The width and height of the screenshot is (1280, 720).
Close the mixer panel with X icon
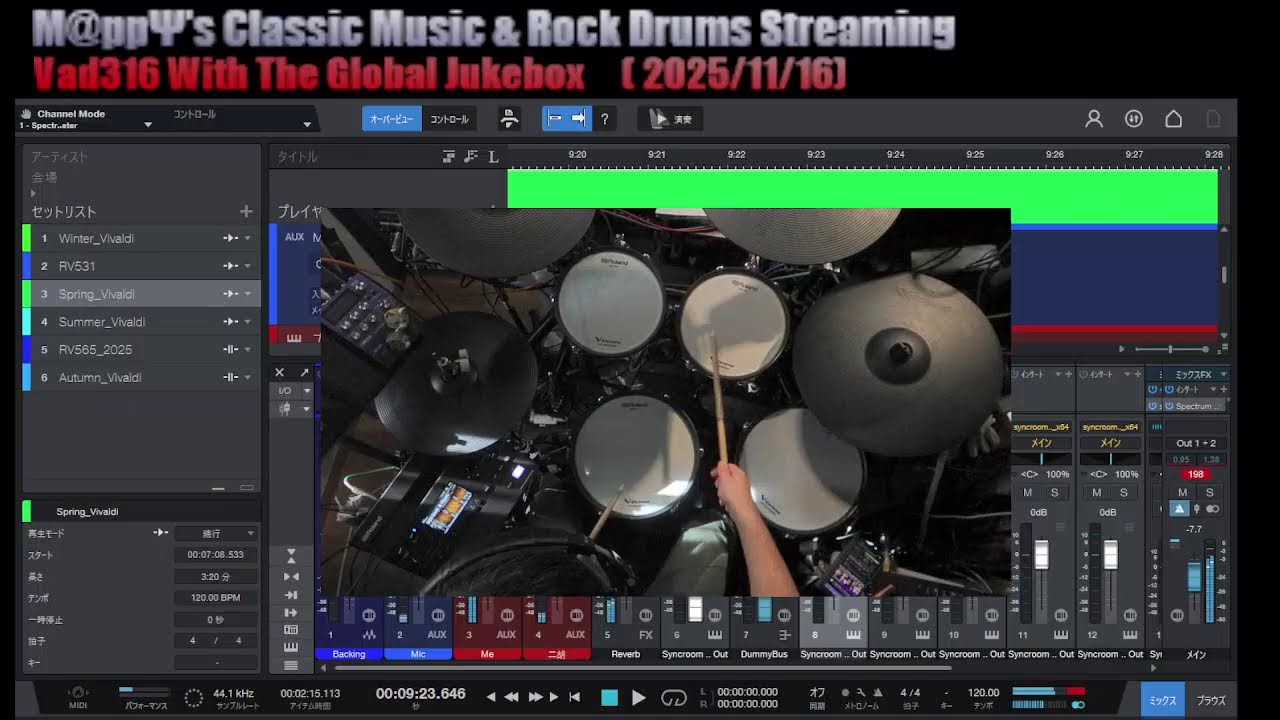click(x=280, y=373)
